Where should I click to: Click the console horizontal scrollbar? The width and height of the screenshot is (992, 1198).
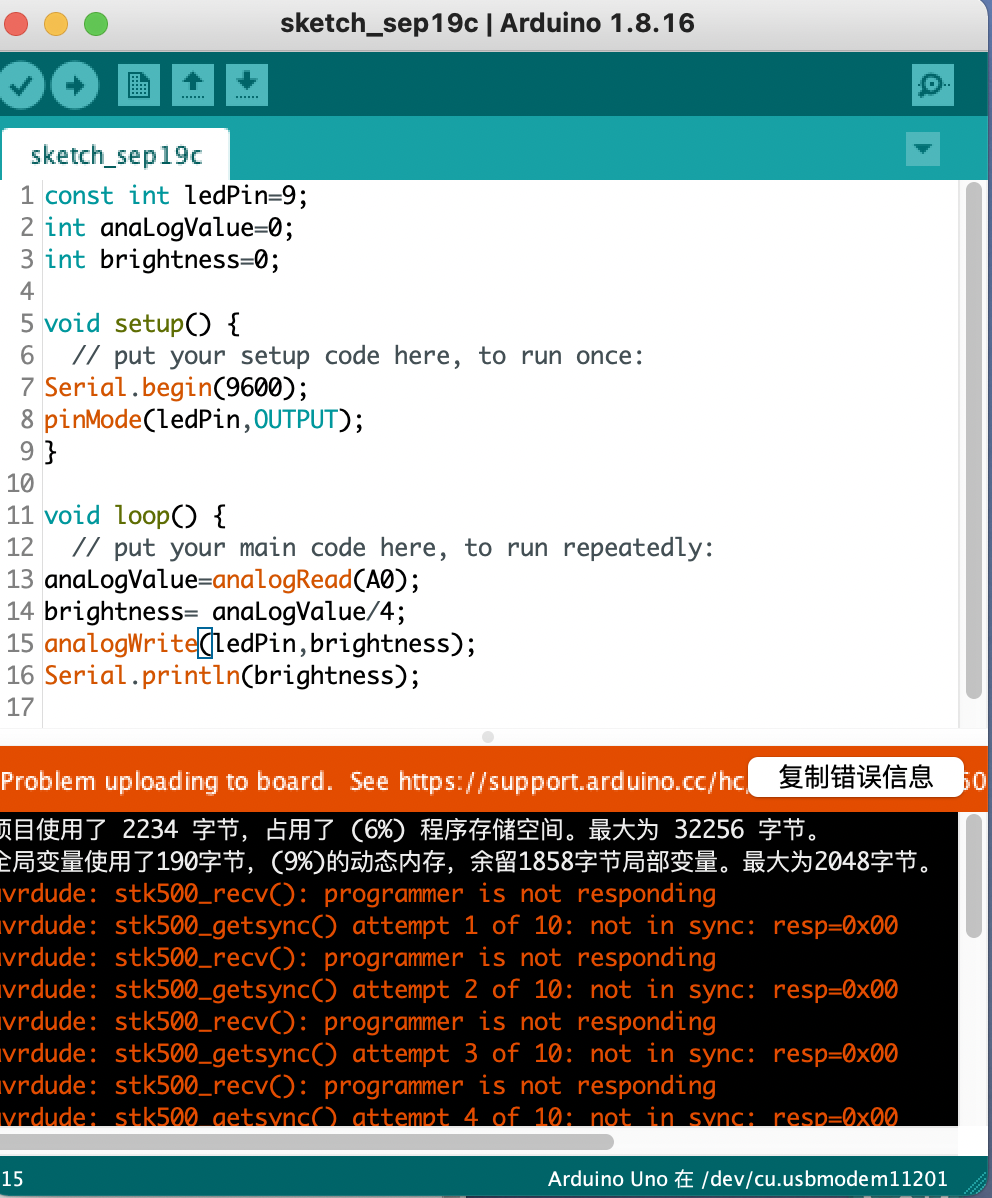[x=306, y=1141]
